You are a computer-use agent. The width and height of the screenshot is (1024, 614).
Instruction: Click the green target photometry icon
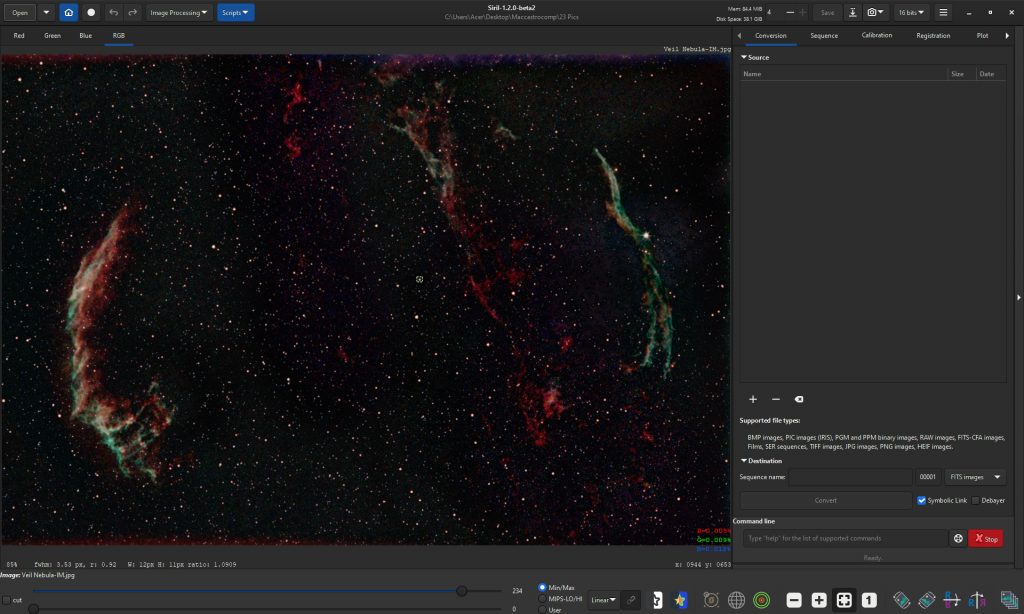[x=761, y=600]
